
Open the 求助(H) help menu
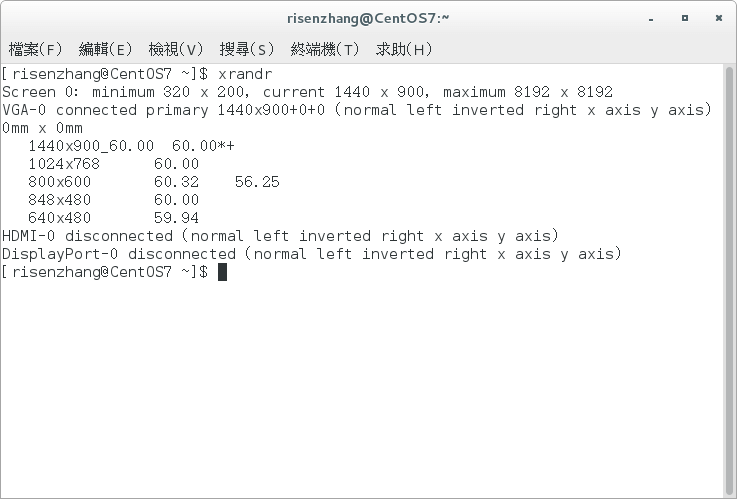(404, 49)
